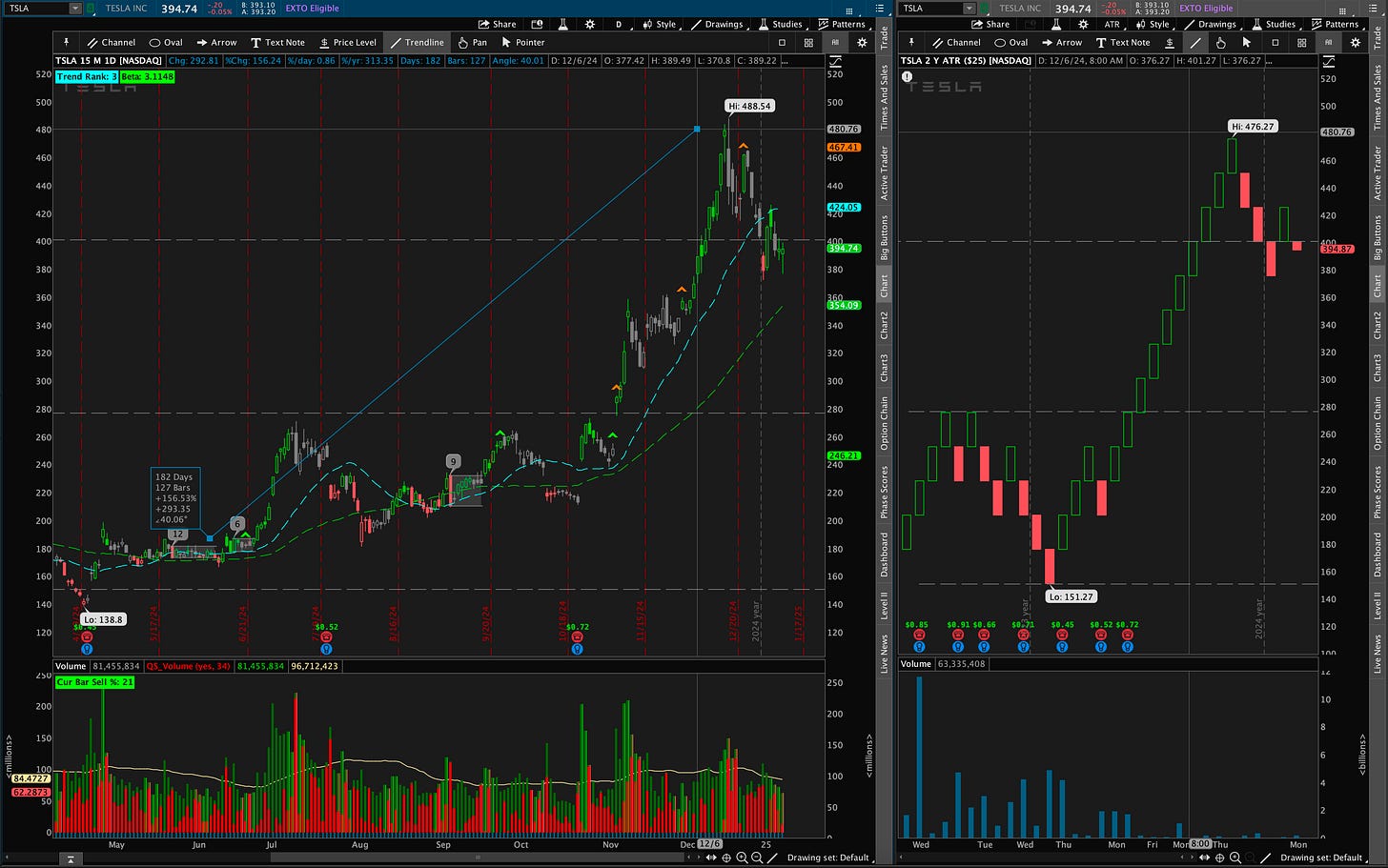
Task: Click the single-square icon in left drawing toolbar
Action: [782, 42]
